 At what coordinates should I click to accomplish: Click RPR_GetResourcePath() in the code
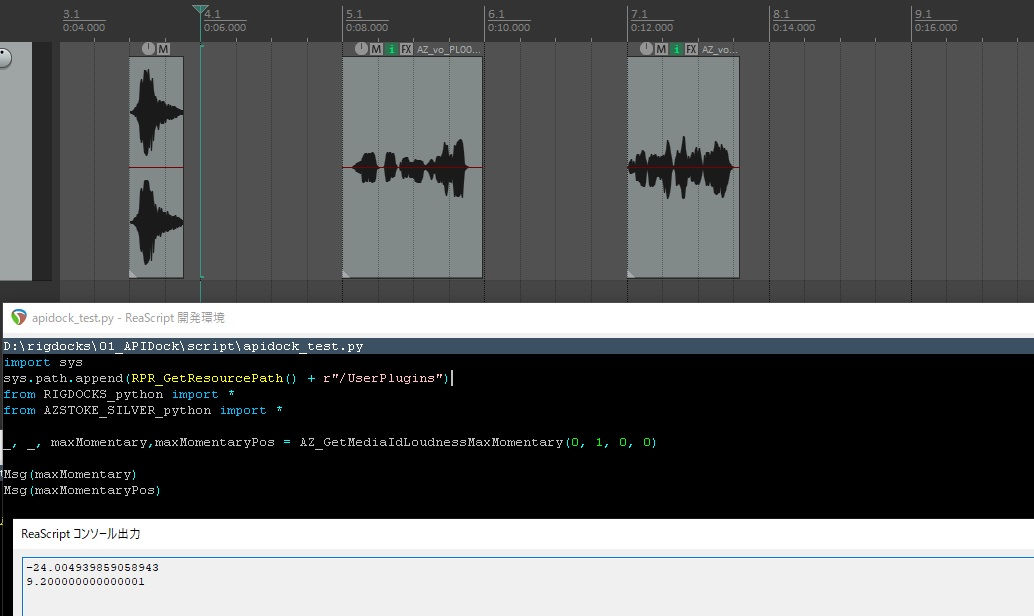214,378
